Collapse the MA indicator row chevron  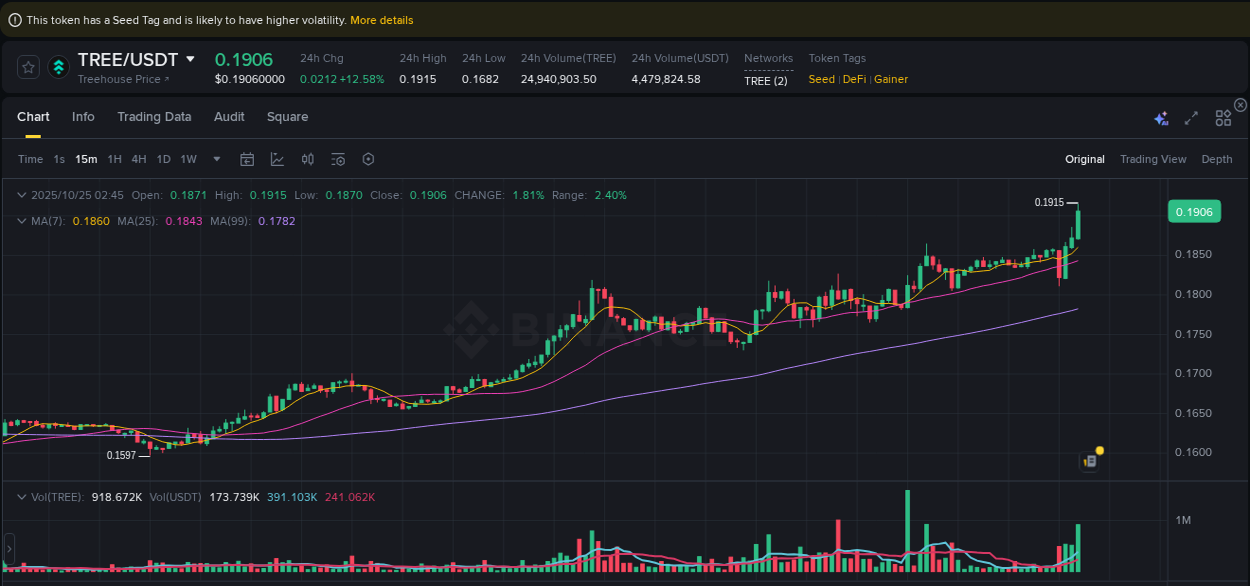click(22, 220)
